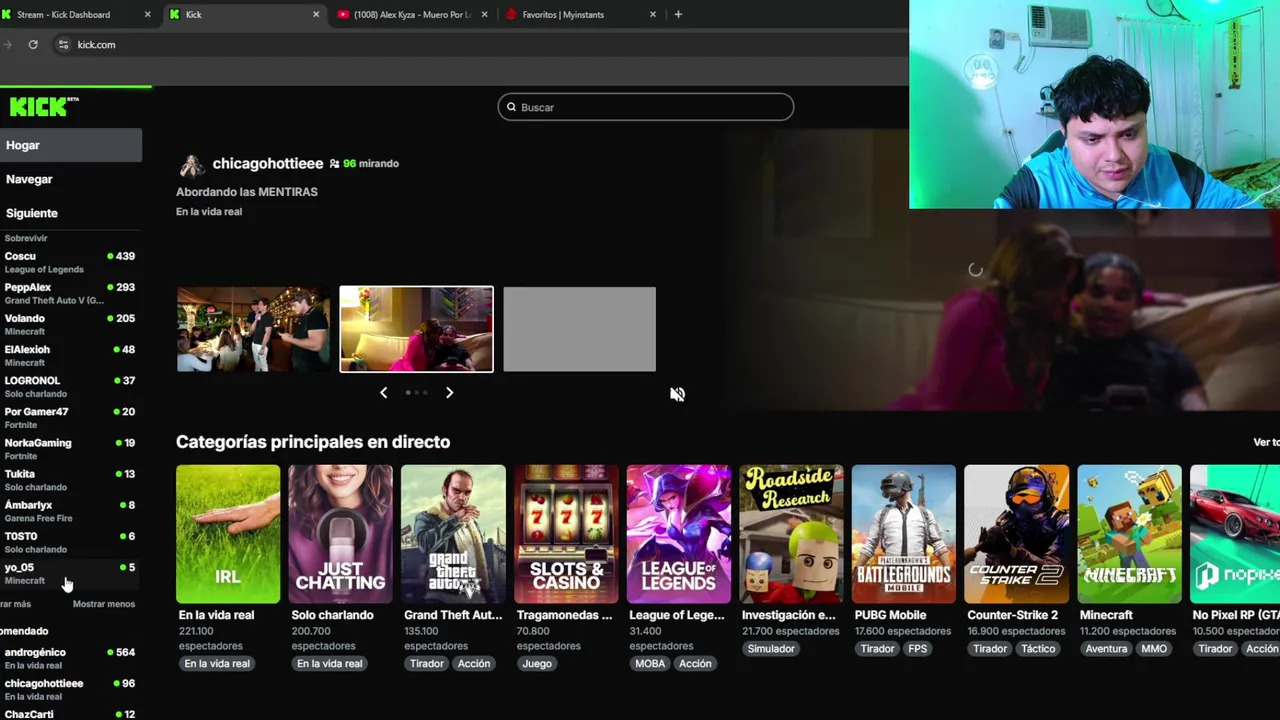Open Volando channel in sidebar
Screen dimensions: 1280x720
point(70,324)
